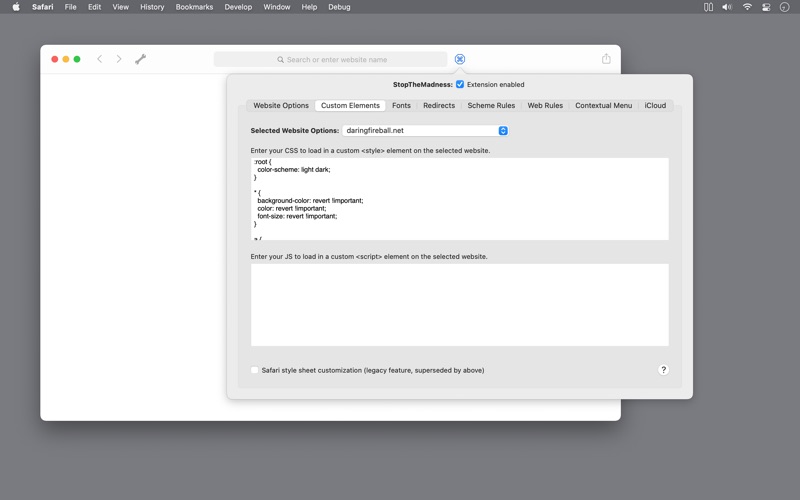
Task: Open the Help menu
Action: 309,7
